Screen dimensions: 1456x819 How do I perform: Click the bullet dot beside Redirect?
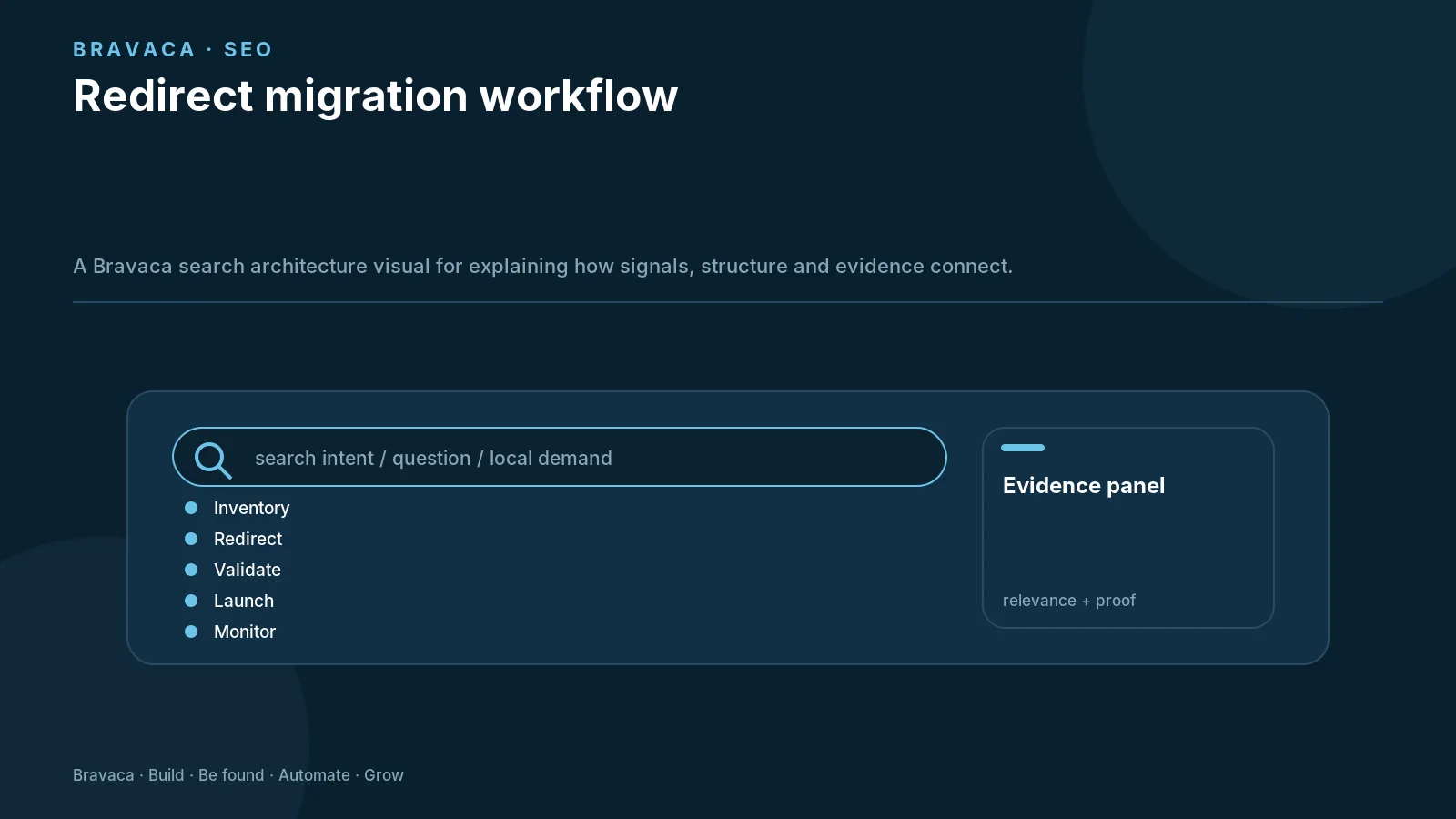point(191,539)
